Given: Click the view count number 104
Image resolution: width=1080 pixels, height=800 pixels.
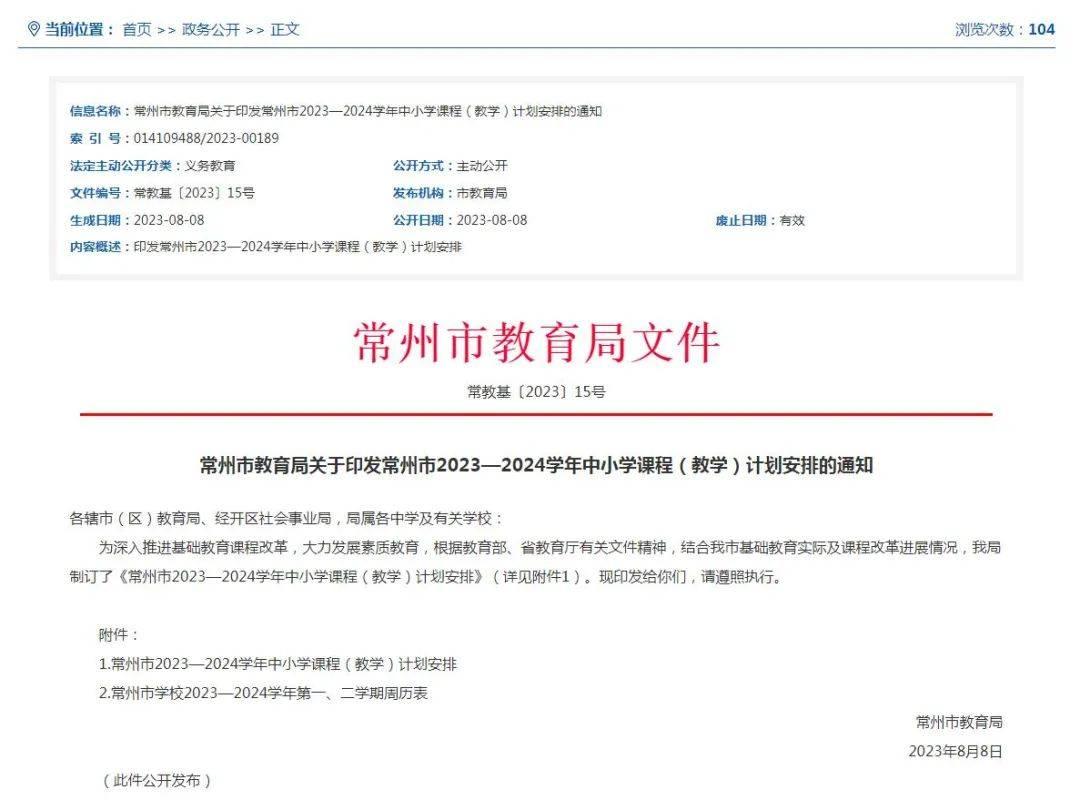Looking at the screenshot, I should click(1042, 29).
